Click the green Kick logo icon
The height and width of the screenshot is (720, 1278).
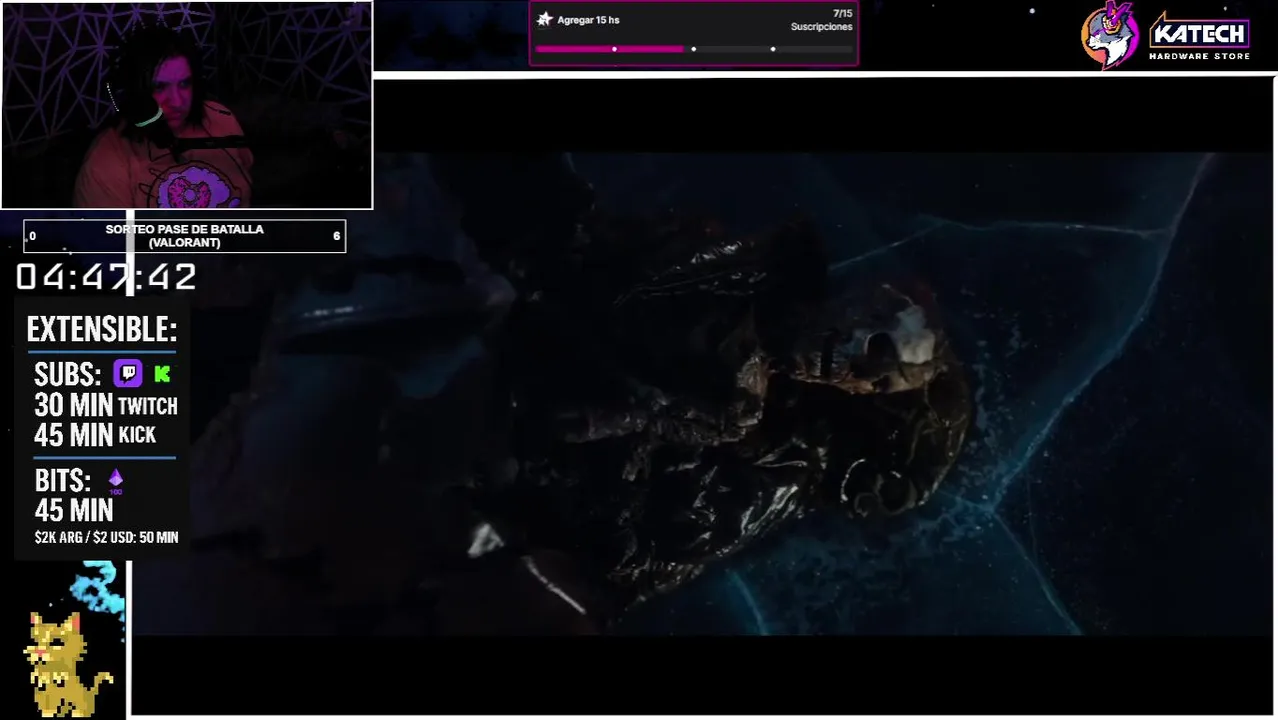pos(162,374)
